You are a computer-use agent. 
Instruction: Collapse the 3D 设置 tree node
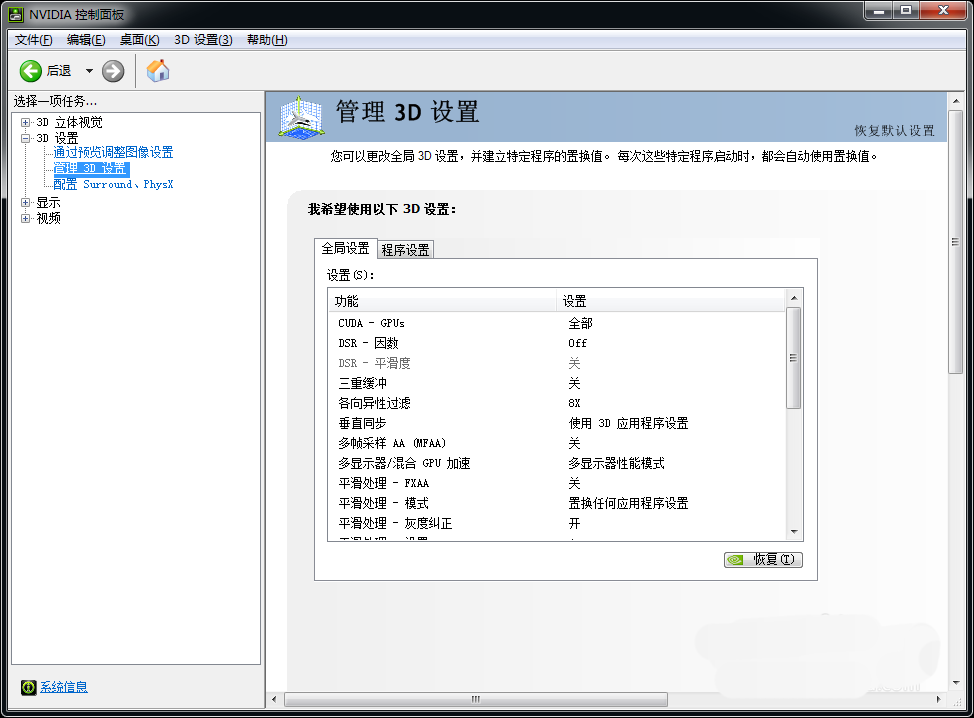(x=25, y=138)
